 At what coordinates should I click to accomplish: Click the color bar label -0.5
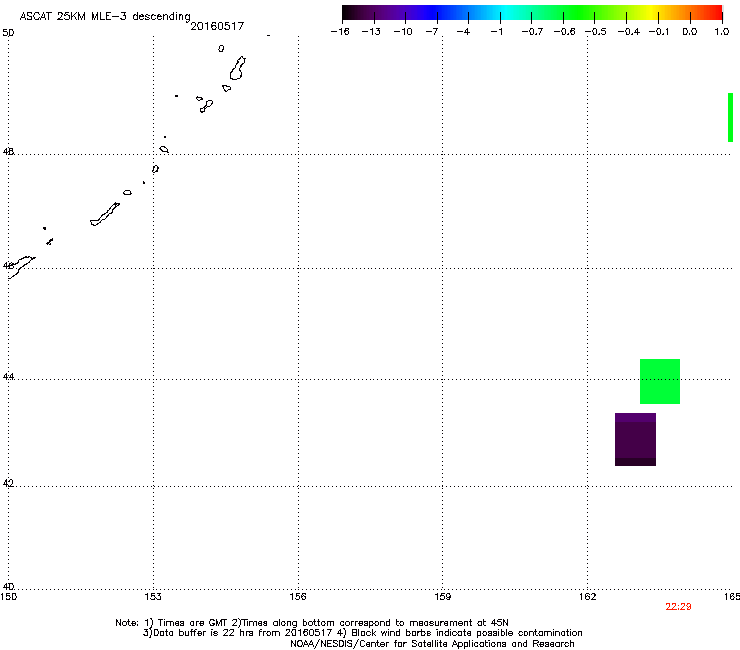point(596,32)
